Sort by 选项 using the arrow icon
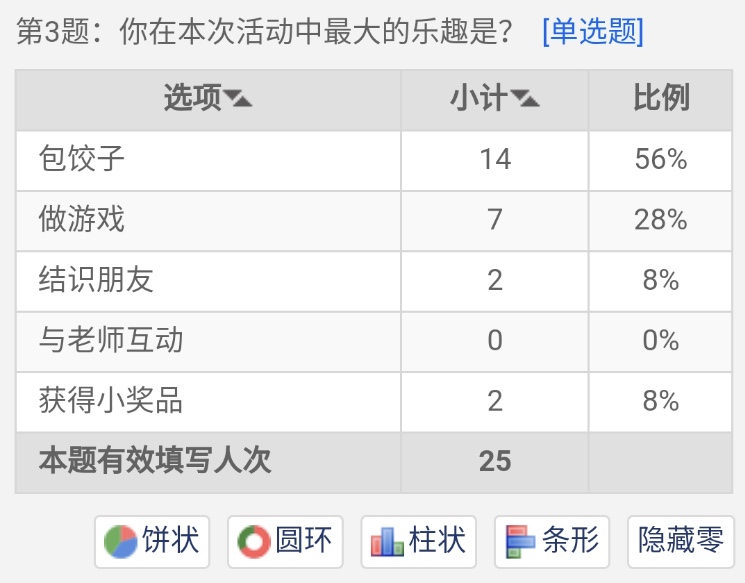The width and height of the screenshot is (745, 583). [238, 98]
